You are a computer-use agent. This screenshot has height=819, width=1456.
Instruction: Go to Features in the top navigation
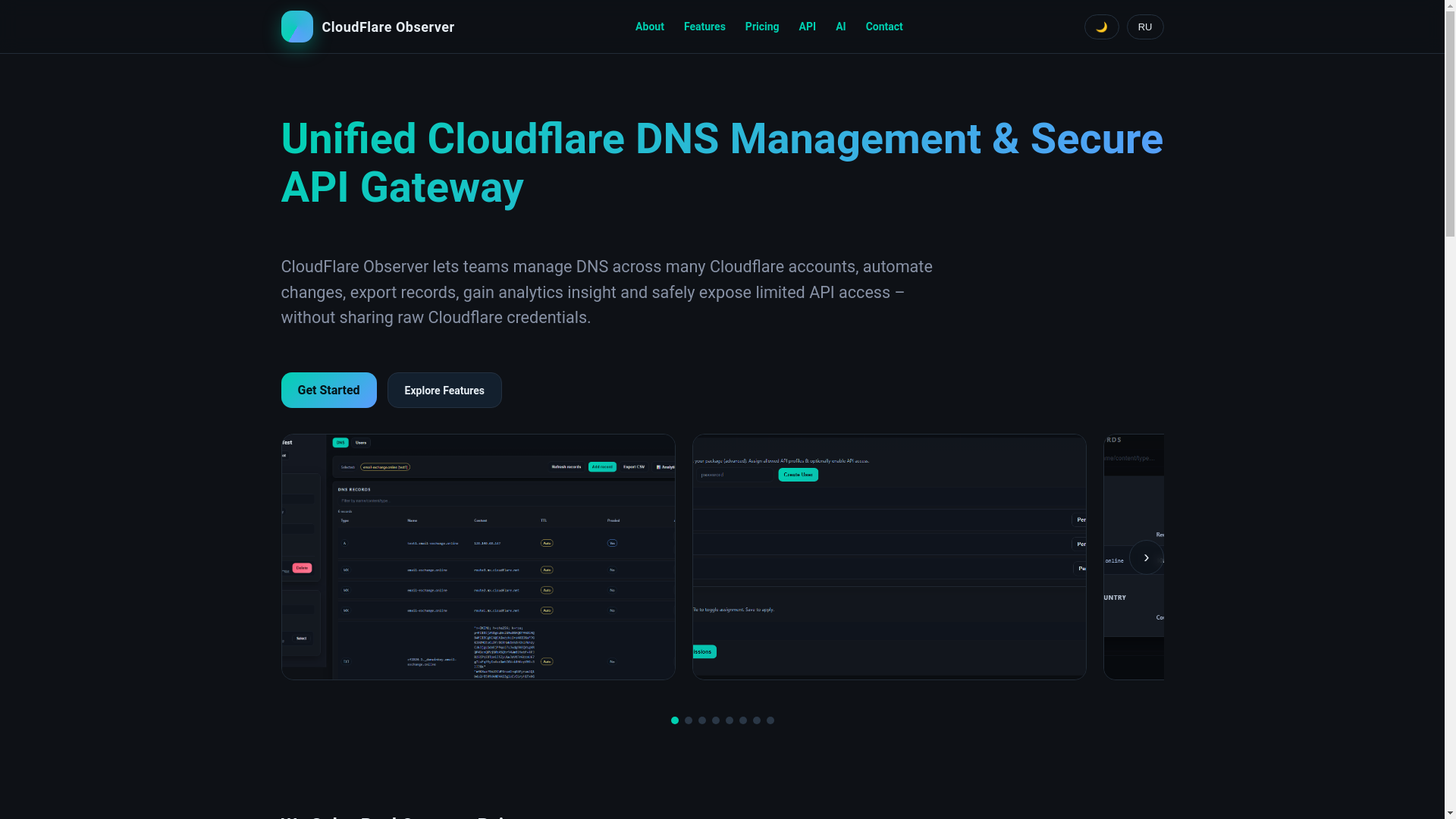click(x=704, y=27)
